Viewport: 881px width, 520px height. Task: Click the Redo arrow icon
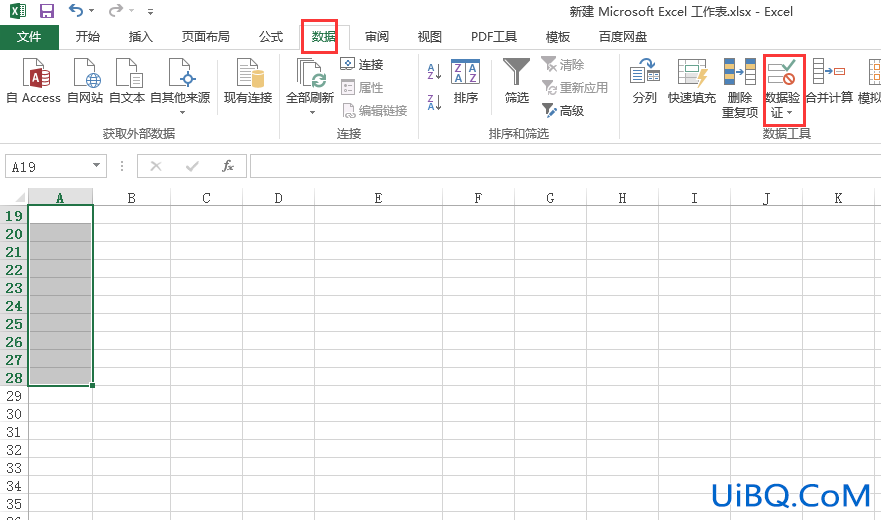coord(115,10)
